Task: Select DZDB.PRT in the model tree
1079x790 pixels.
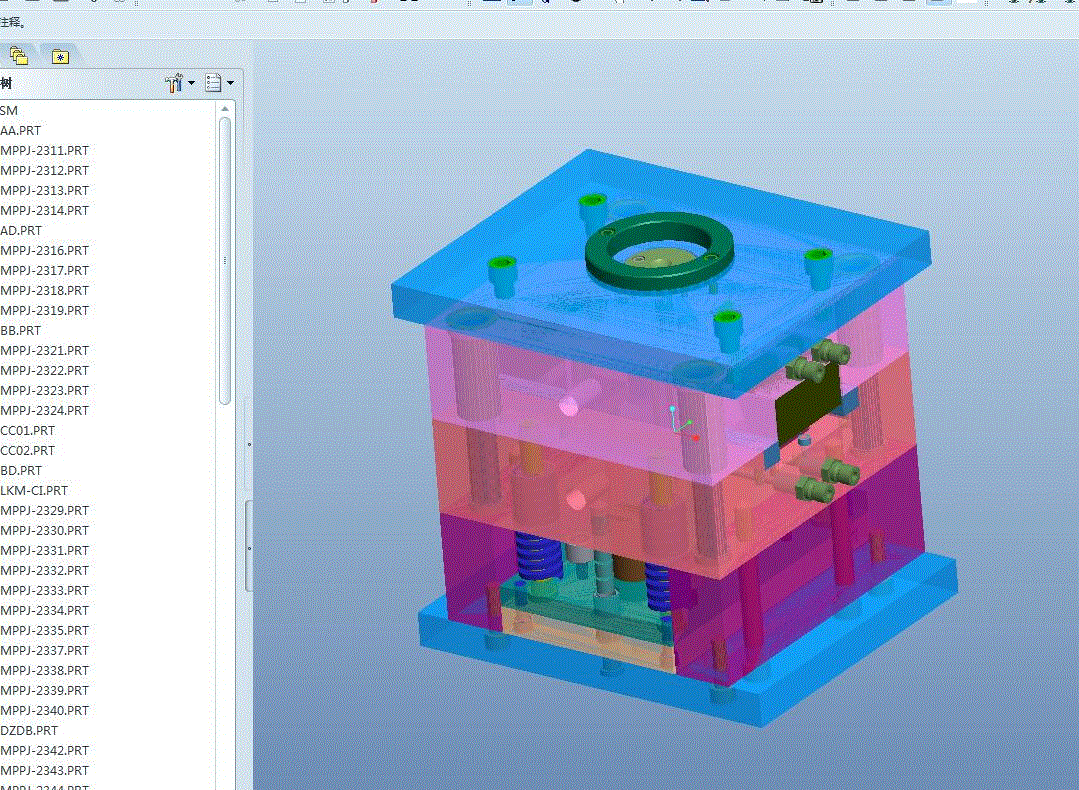Action: [x=29, y=730]
